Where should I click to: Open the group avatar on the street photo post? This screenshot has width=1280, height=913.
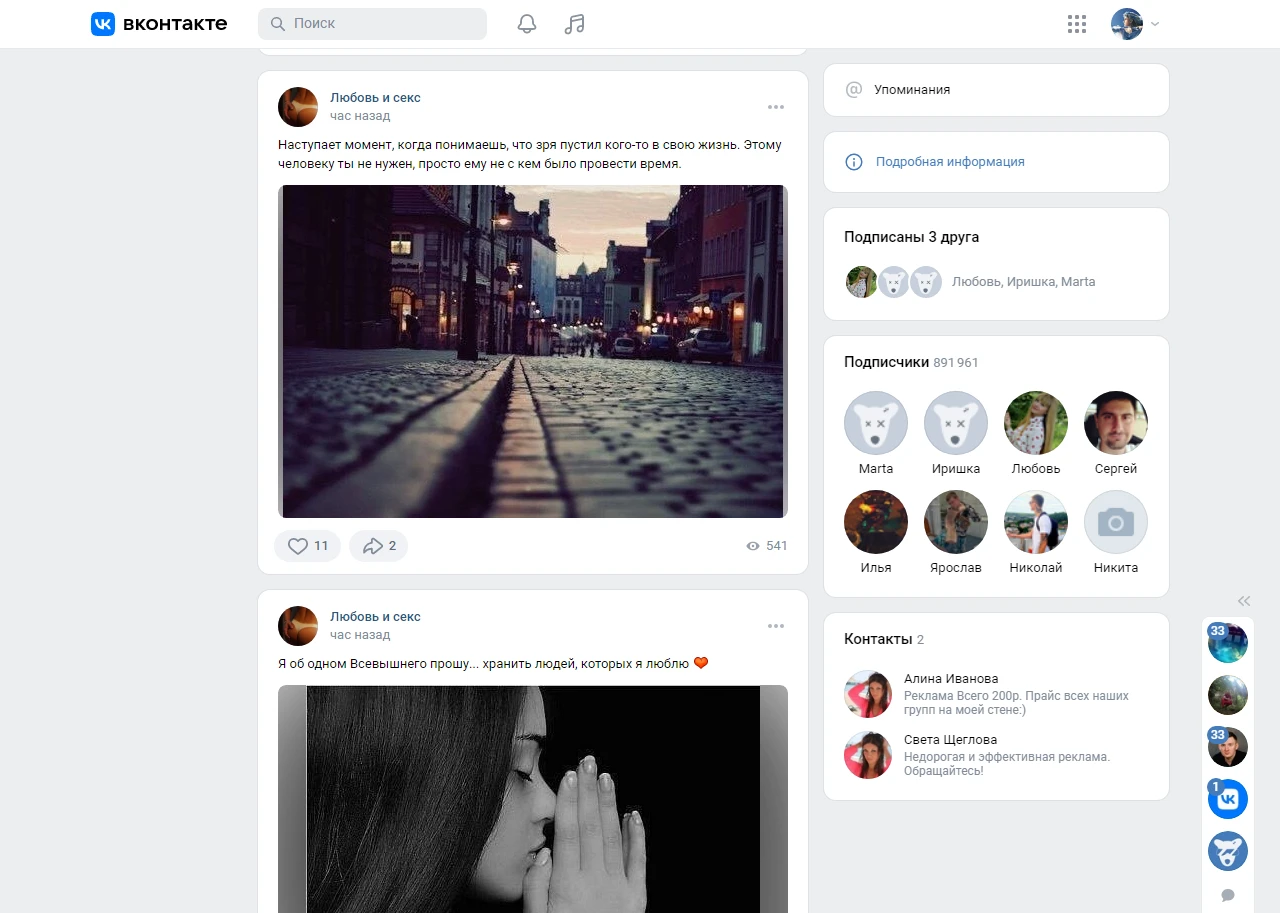tap(298, 107)
